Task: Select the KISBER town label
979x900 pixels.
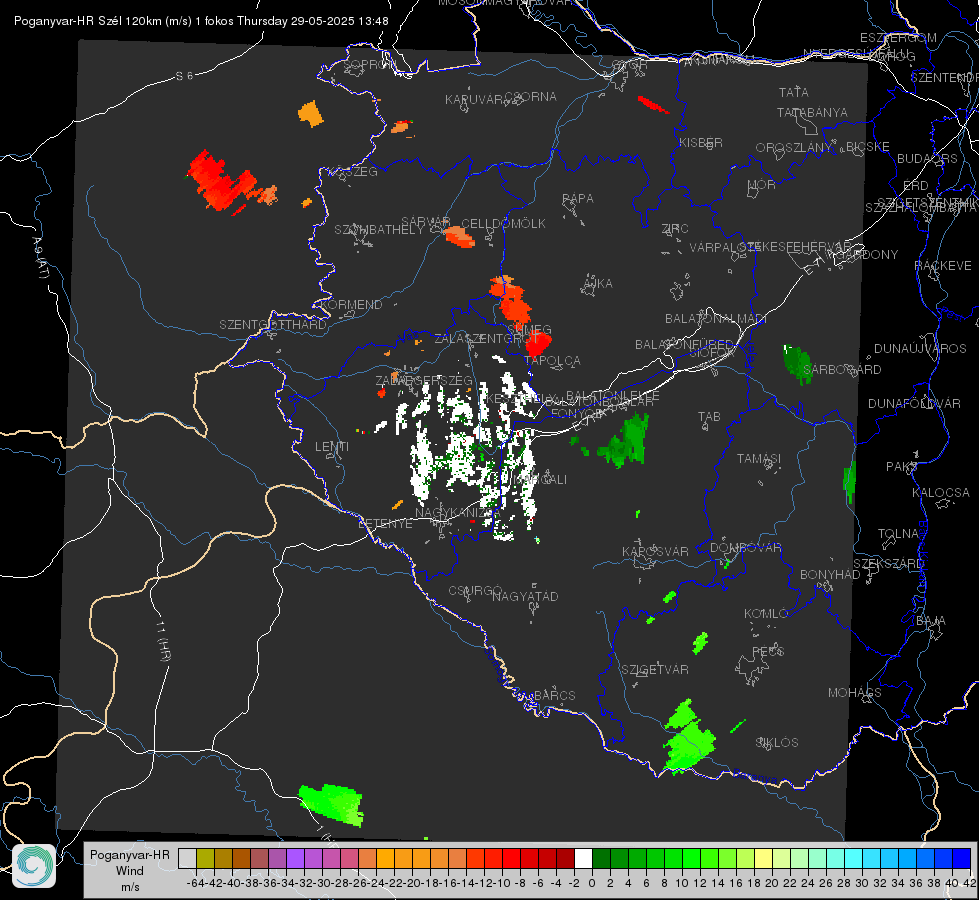Action: click(701, 142)
